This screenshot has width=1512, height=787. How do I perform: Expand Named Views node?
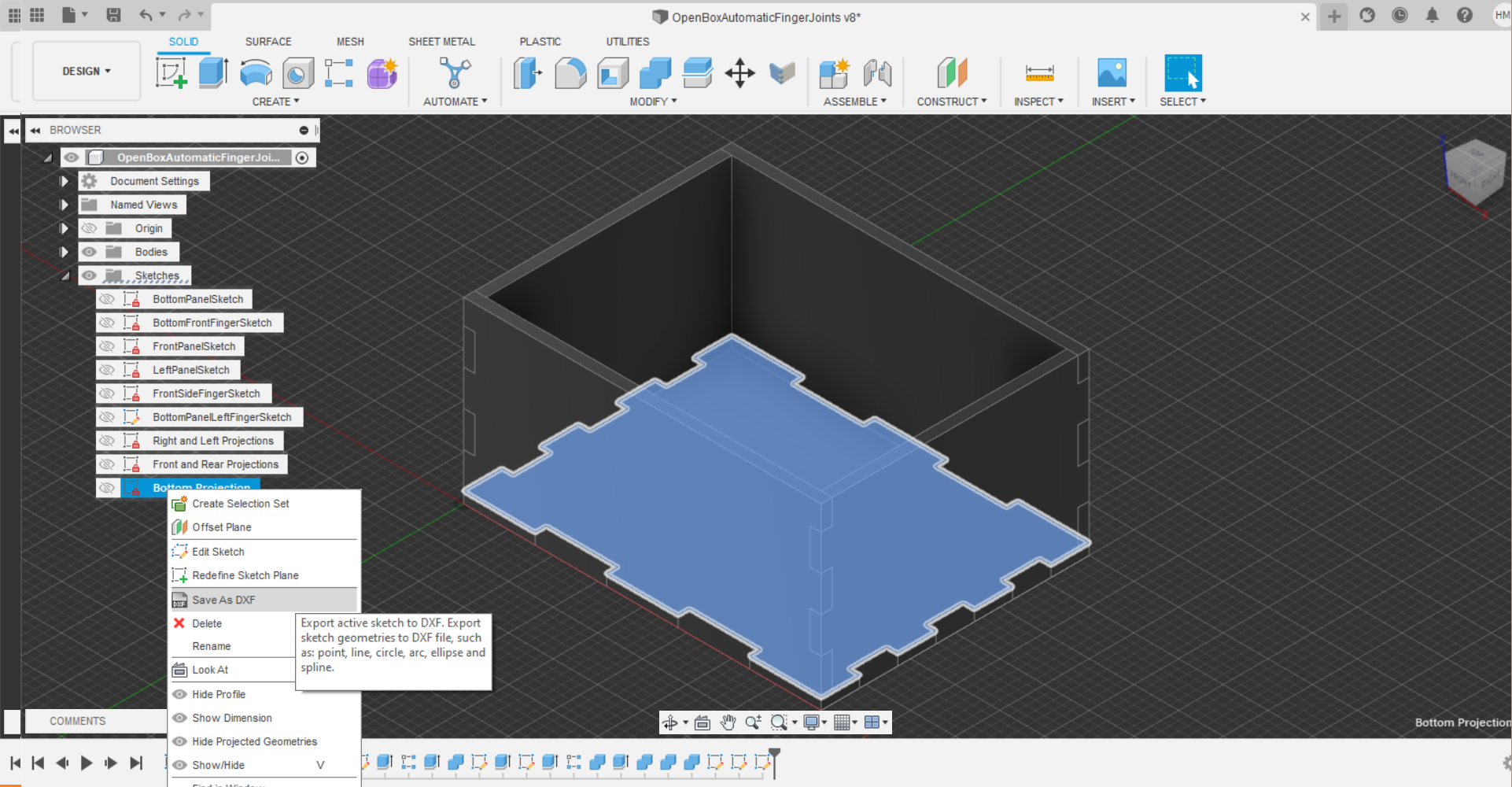click(x=64, y=205)
